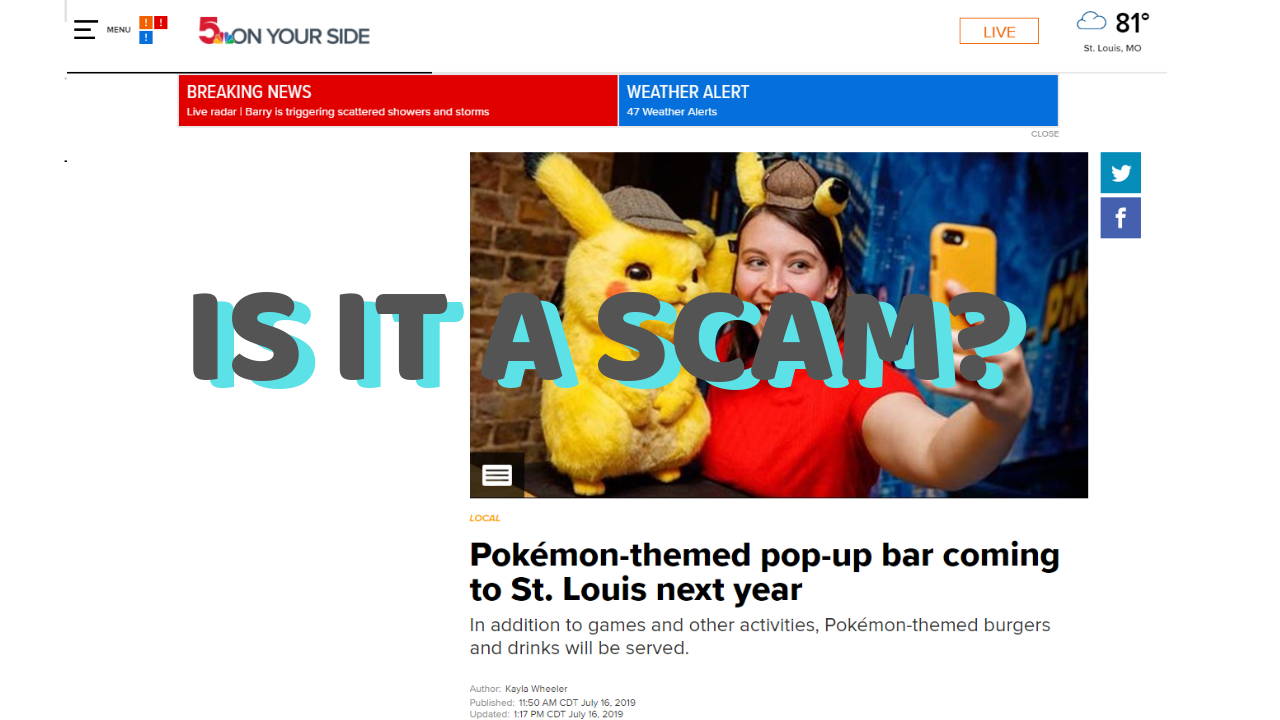
Task: Open the Breaking News banner
Action: (x=398, y=100)
